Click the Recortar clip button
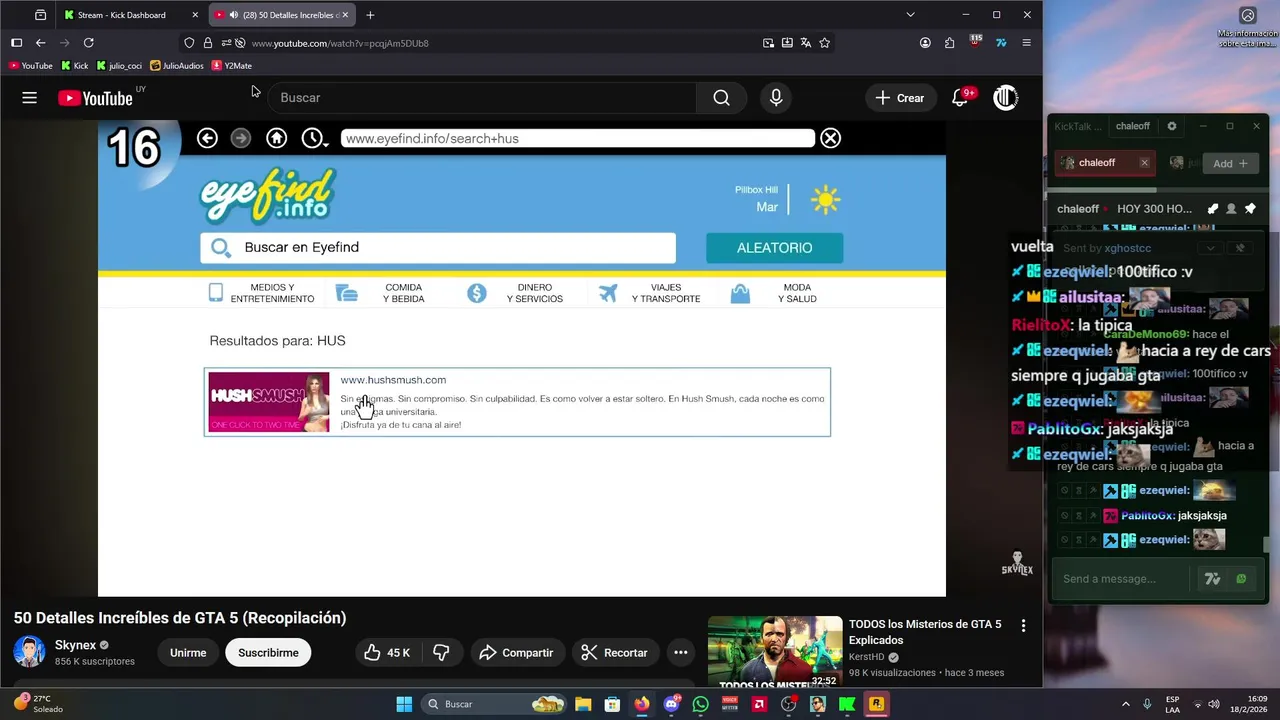The image size is (1280, 720). [614, 653]
